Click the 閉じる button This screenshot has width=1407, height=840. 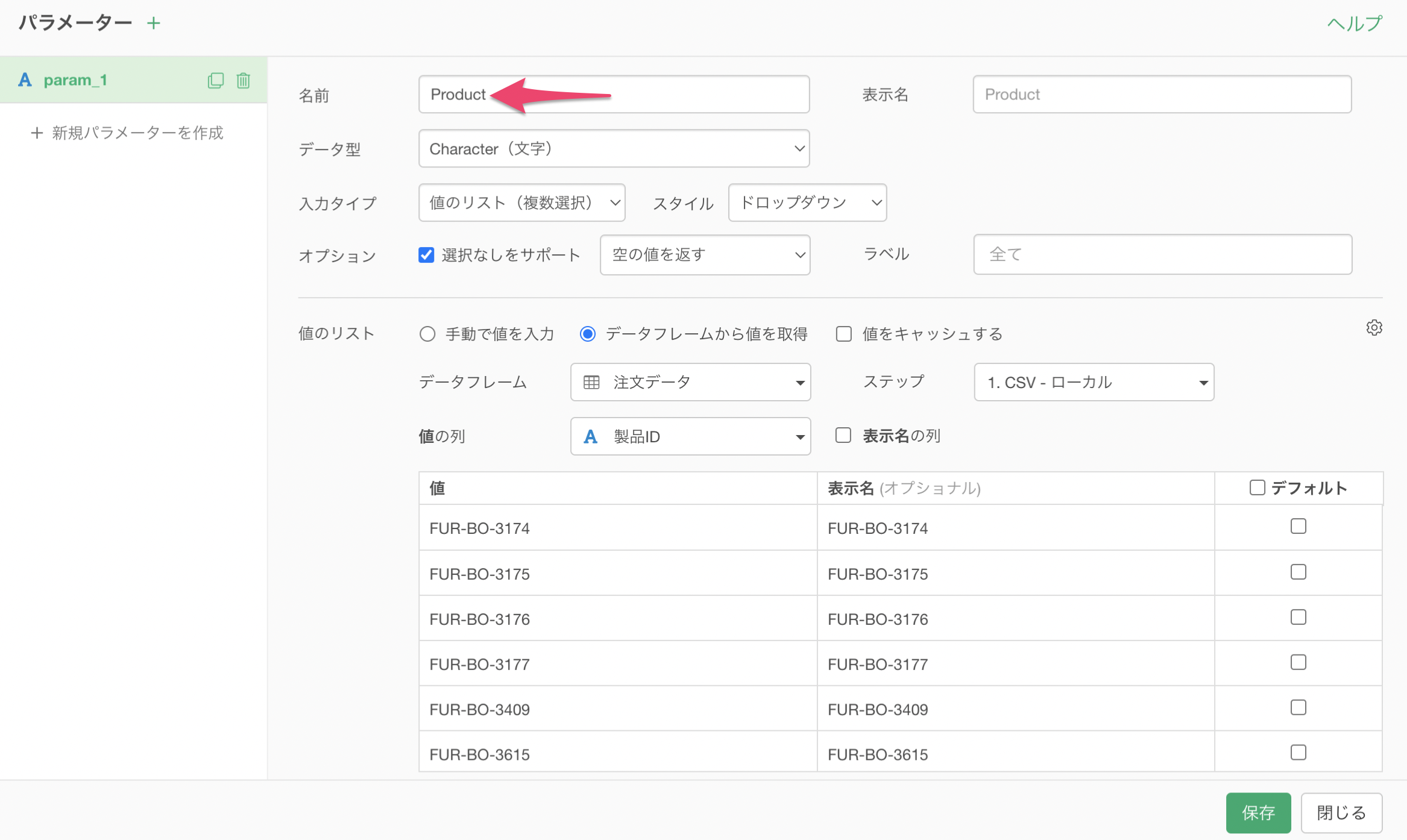click(x=1341, y=812)
